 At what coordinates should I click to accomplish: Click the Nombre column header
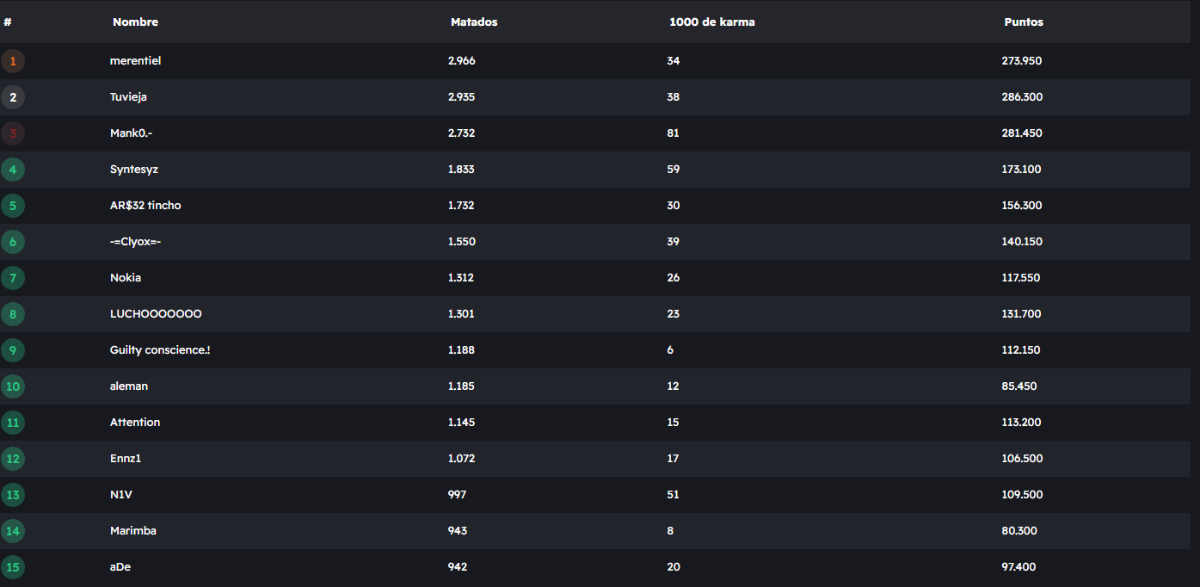click(x=135, y=22)
